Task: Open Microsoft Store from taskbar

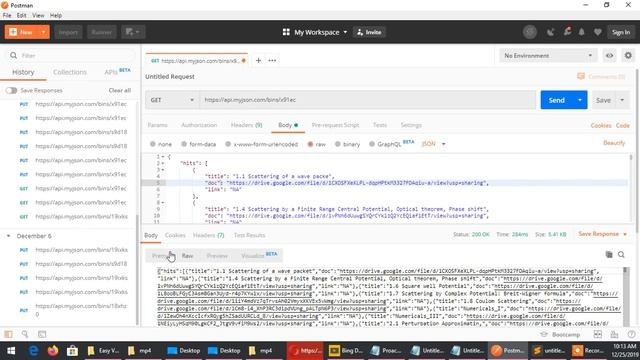Action: click(x=72, y=351)
